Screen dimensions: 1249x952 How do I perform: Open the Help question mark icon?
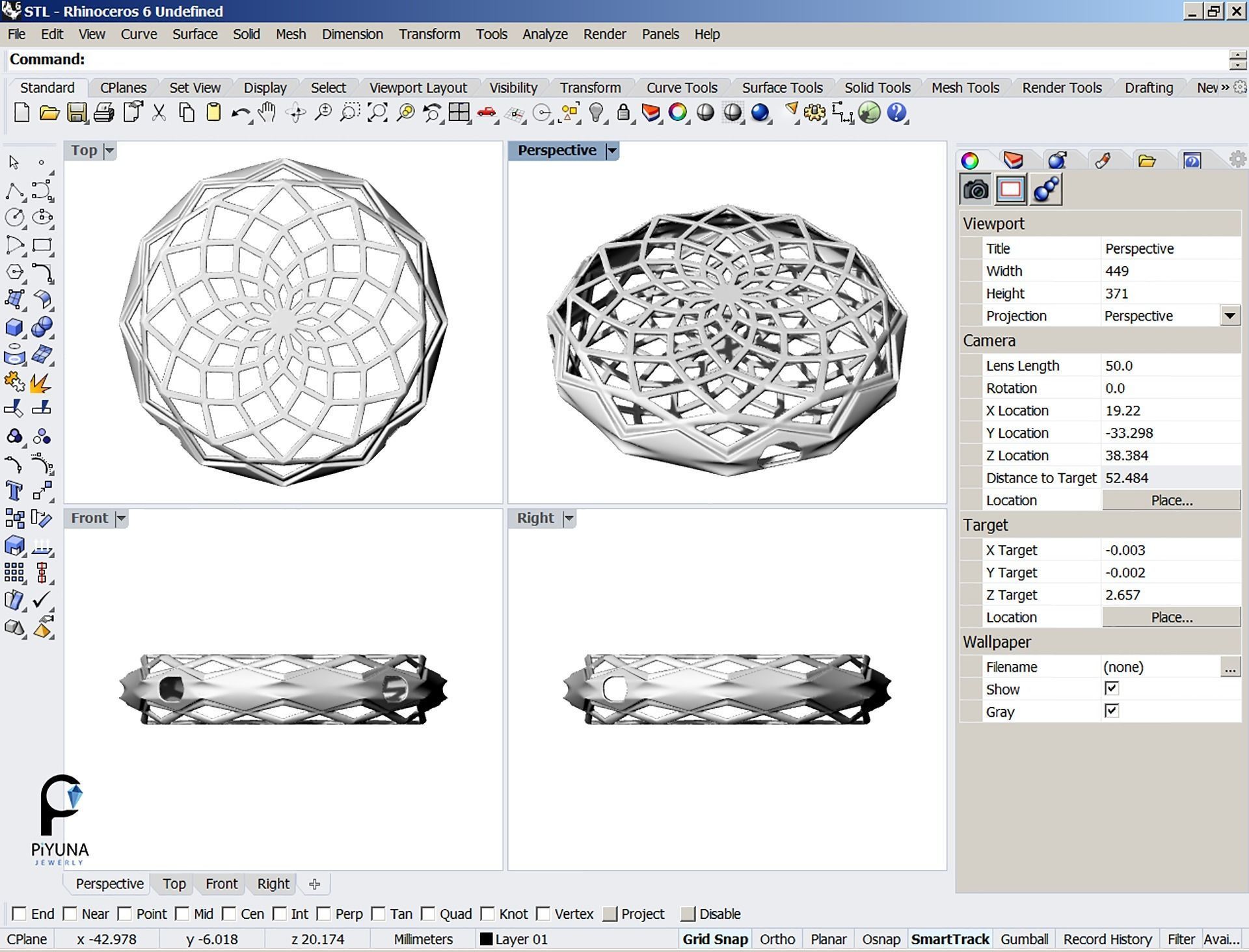pyautogui.click(x=896, y=112)
